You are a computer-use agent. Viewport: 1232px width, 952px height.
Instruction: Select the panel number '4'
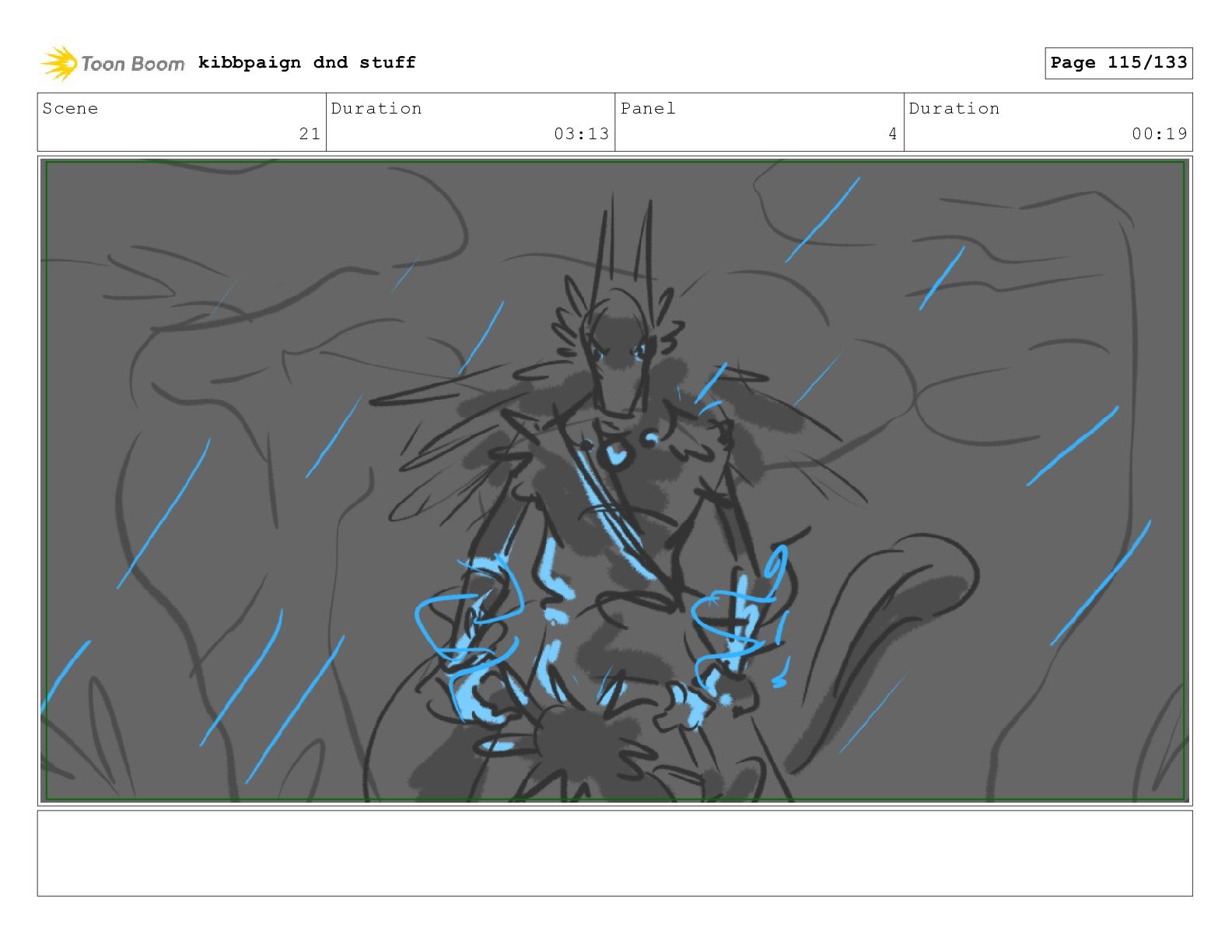[x=893, y=134]
